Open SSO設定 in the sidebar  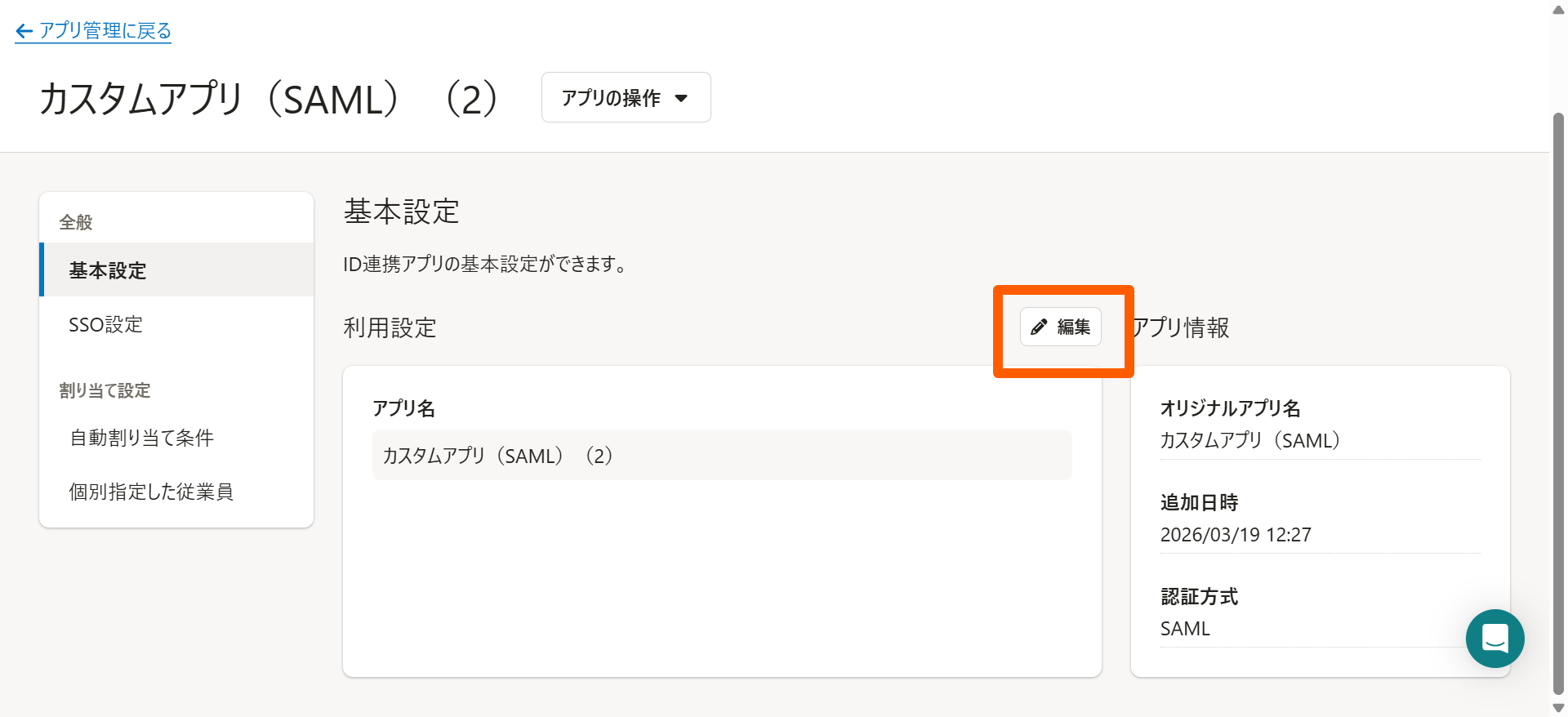[x=106, y=325]
